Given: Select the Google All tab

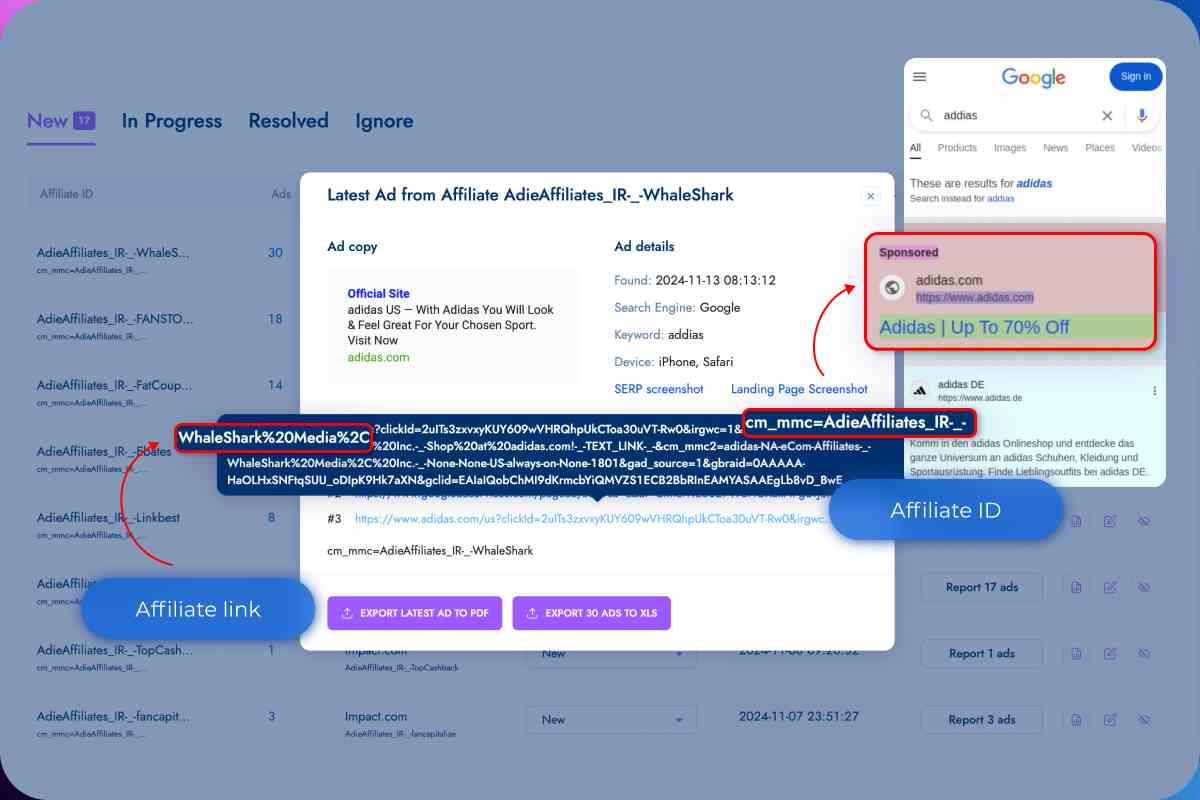Looking at the screenshot, I should 915,148.
